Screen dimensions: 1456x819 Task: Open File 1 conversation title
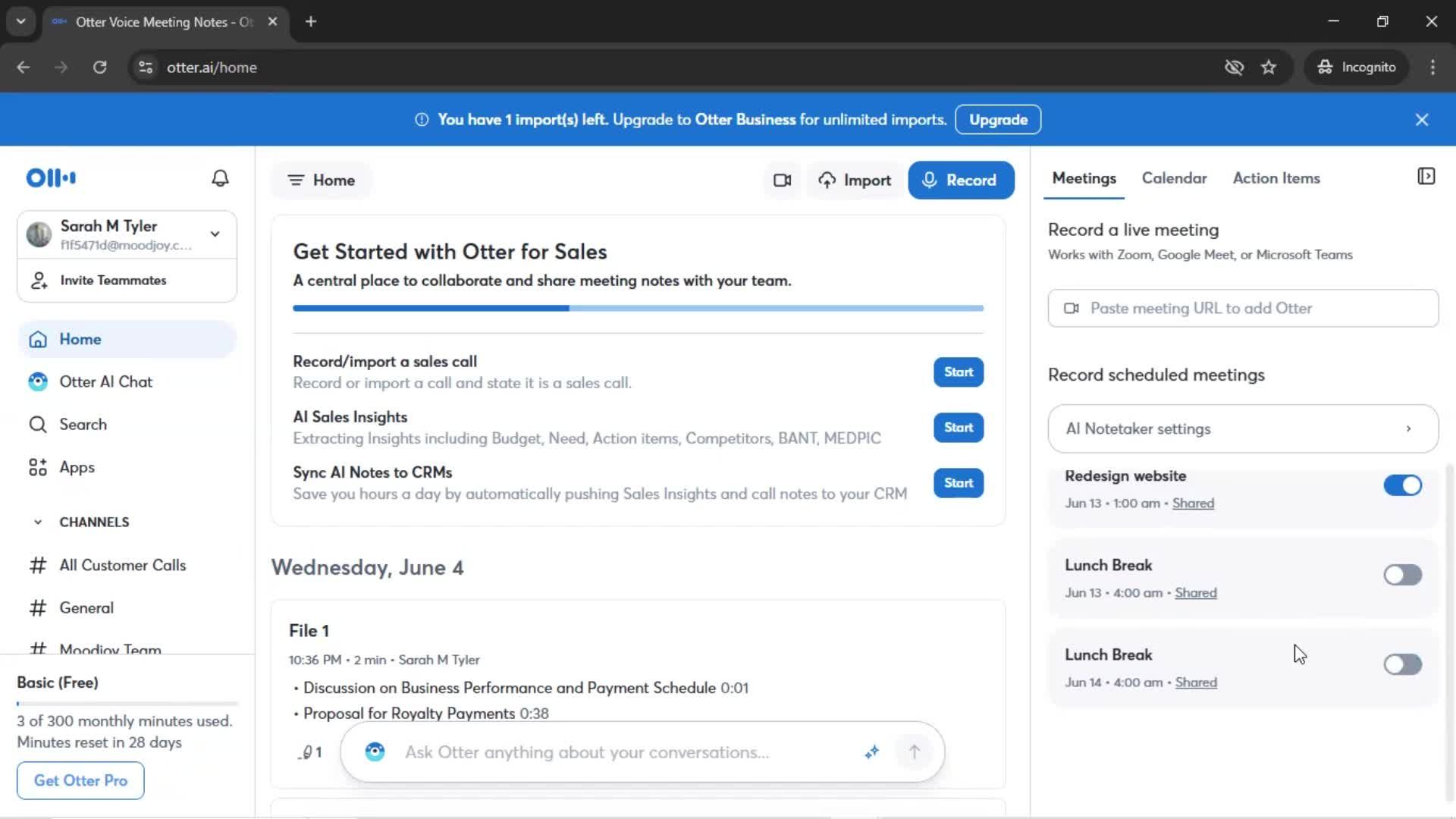[x=309, y=631]
